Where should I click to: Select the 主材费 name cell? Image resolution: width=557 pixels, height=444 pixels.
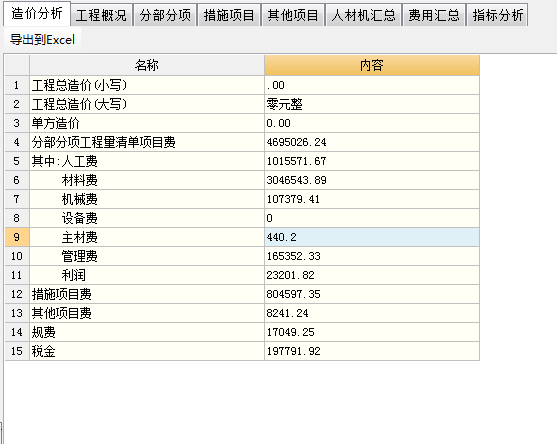click(x=147, y=237)
